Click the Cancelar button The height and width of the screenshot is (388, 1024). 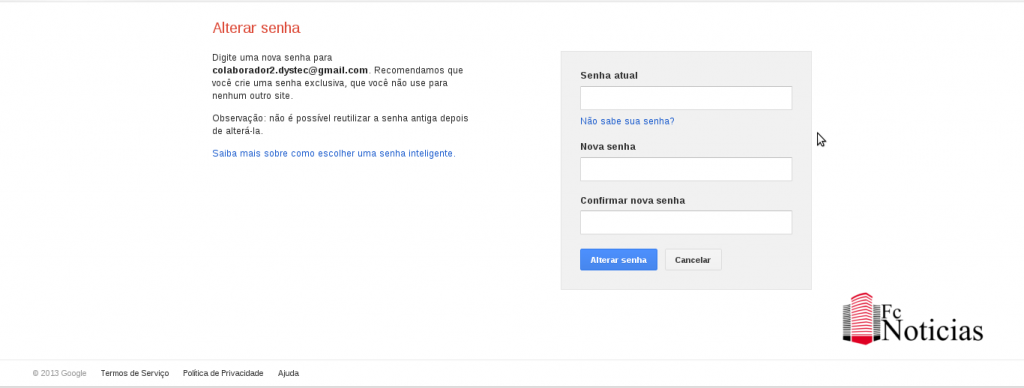[693, 259]
